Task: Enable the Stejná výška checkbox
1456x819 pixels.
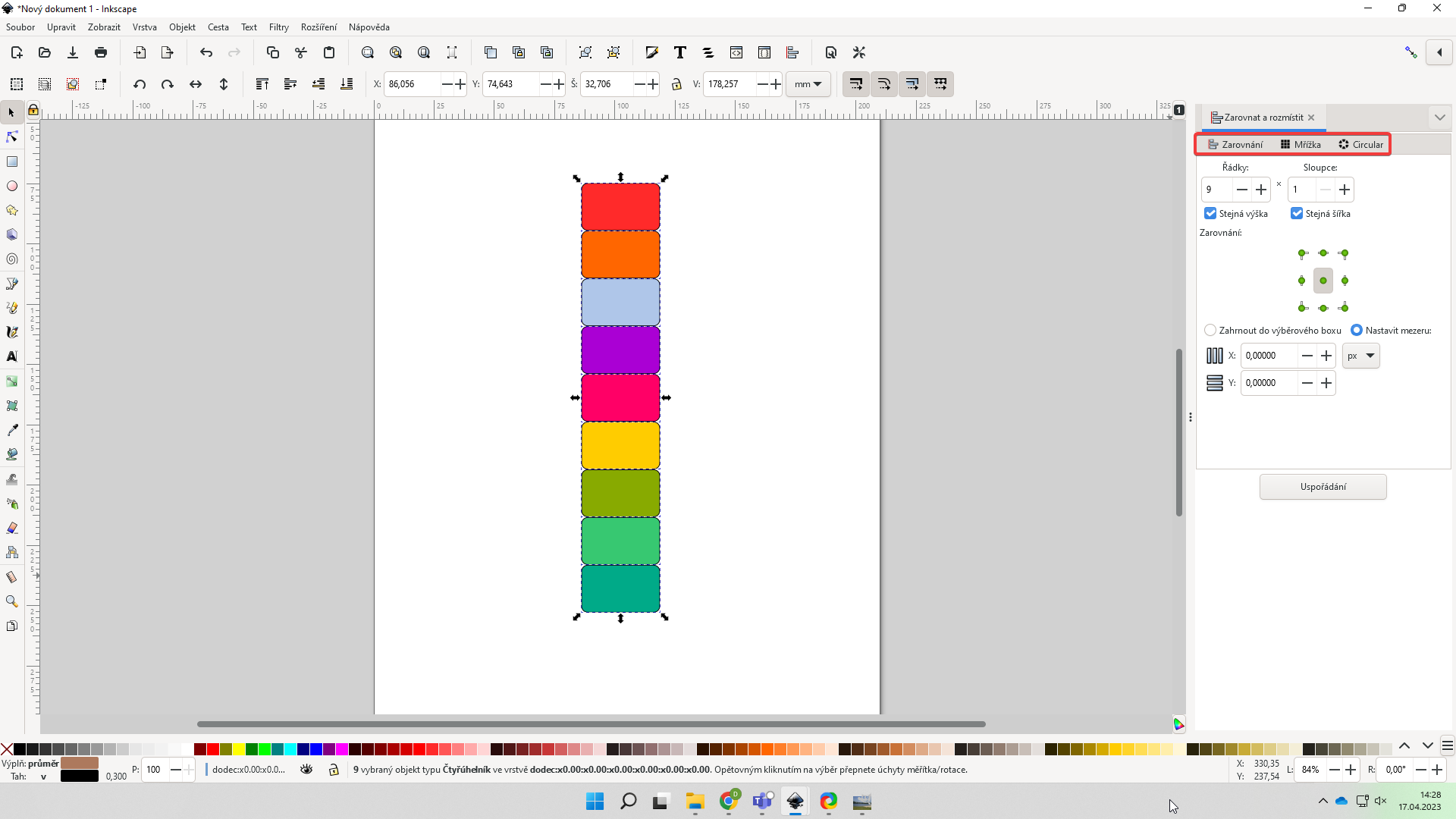Action: (1210, 213)
